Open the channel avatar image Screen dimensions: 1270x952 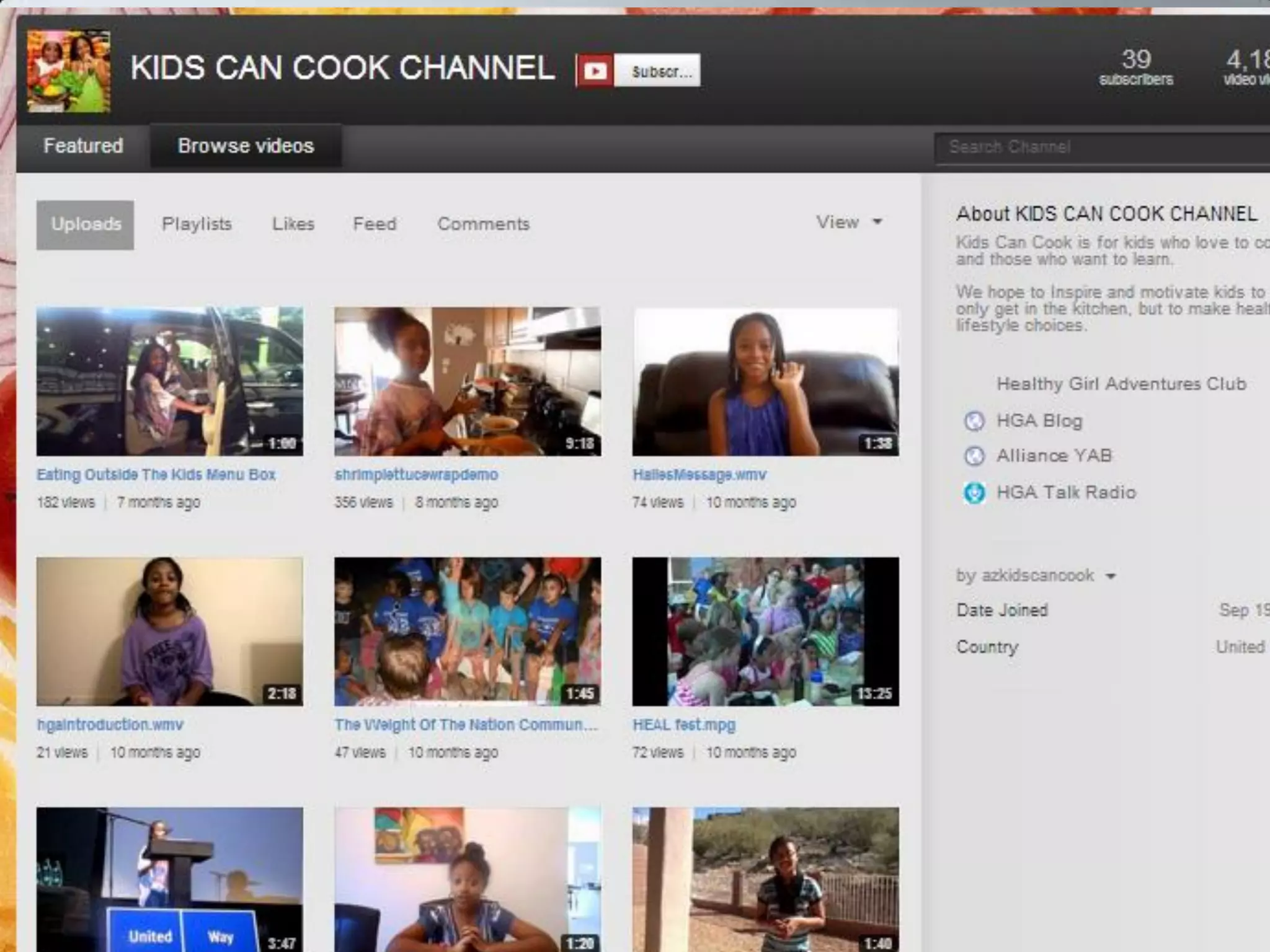[x=69, y=71]
